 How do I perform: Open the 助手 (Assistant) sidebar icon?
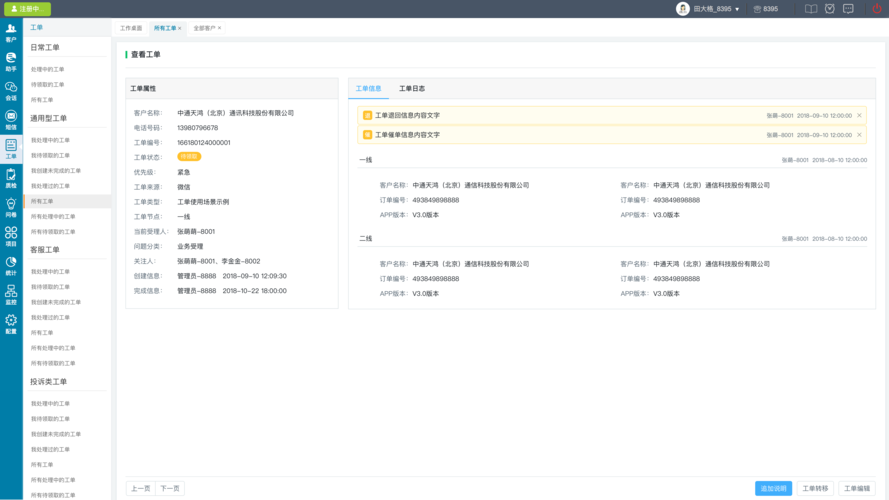(x=11, y=61)
